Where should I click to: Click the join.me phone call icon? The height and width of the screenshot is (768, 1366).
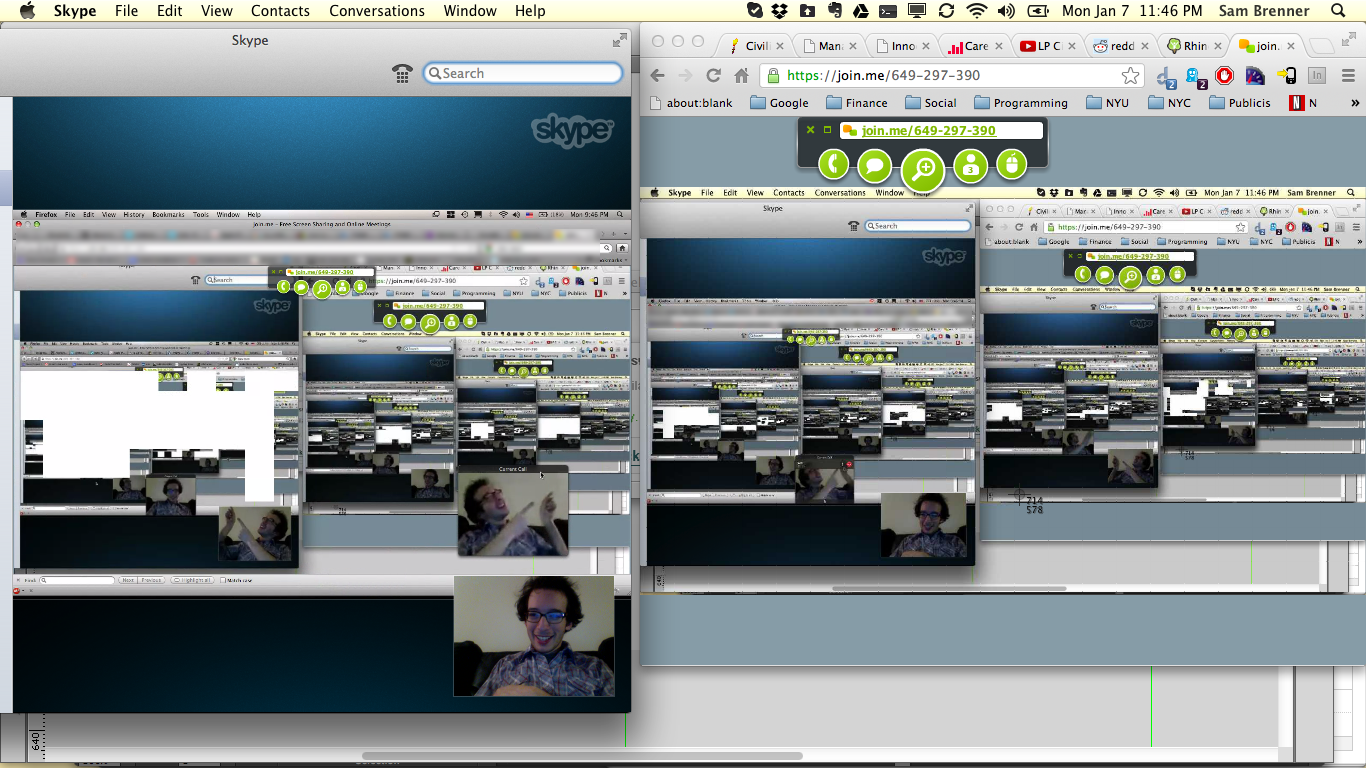click(x=833, y=164)
